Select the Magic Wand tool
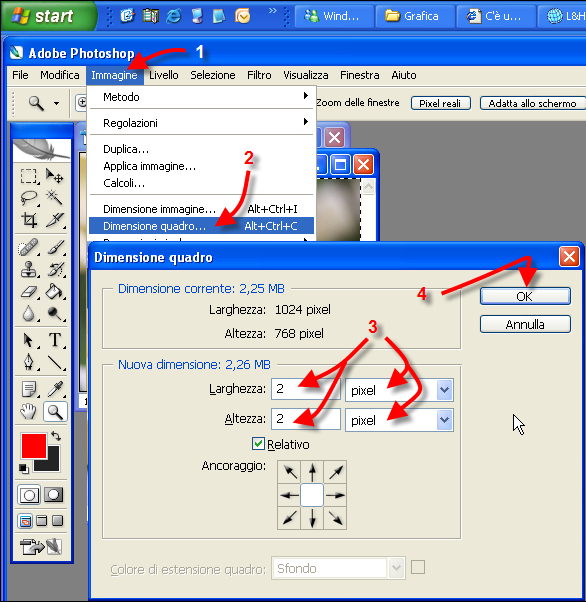 55,198
